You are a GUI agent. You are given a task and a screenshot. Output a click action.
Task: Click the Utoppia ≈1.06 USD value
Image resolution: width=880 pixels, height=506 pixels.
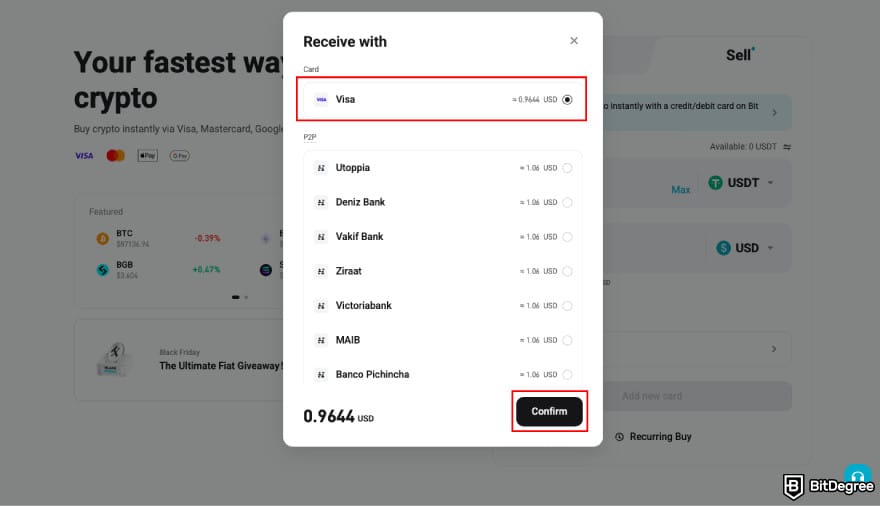538,168
